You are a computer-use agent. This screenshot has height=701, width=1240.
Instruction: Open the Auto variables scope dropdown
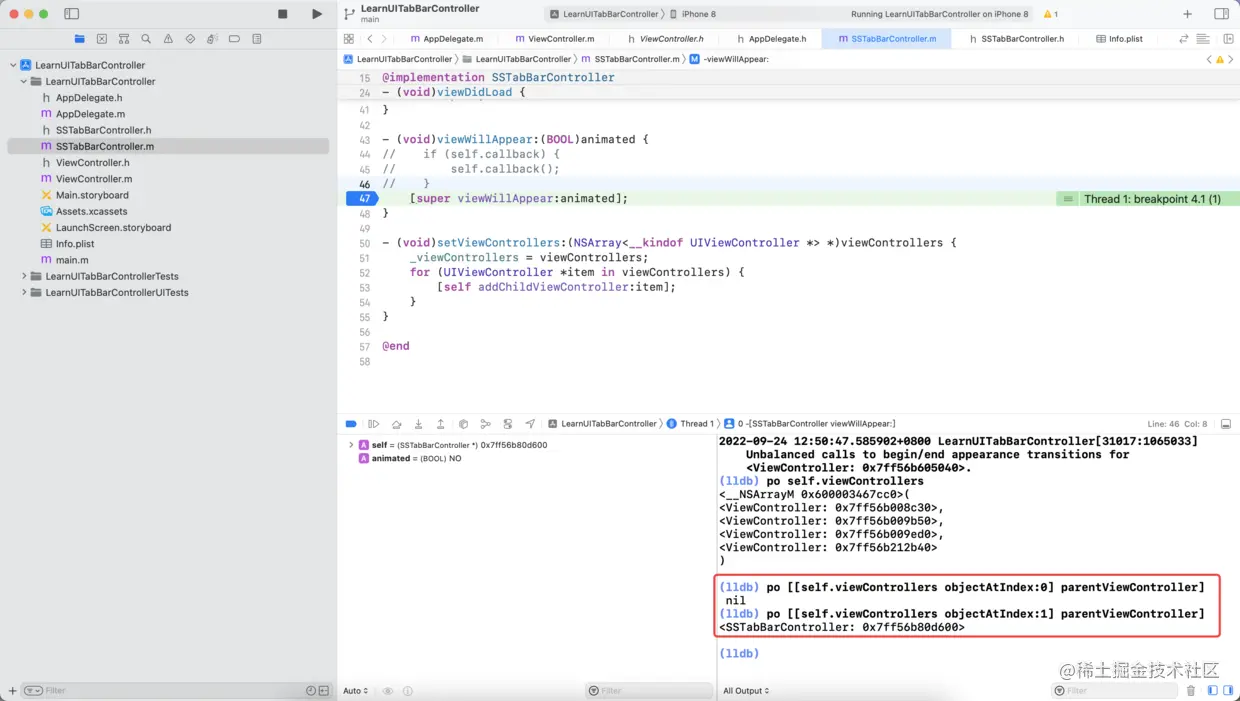[x=356, y=691]
